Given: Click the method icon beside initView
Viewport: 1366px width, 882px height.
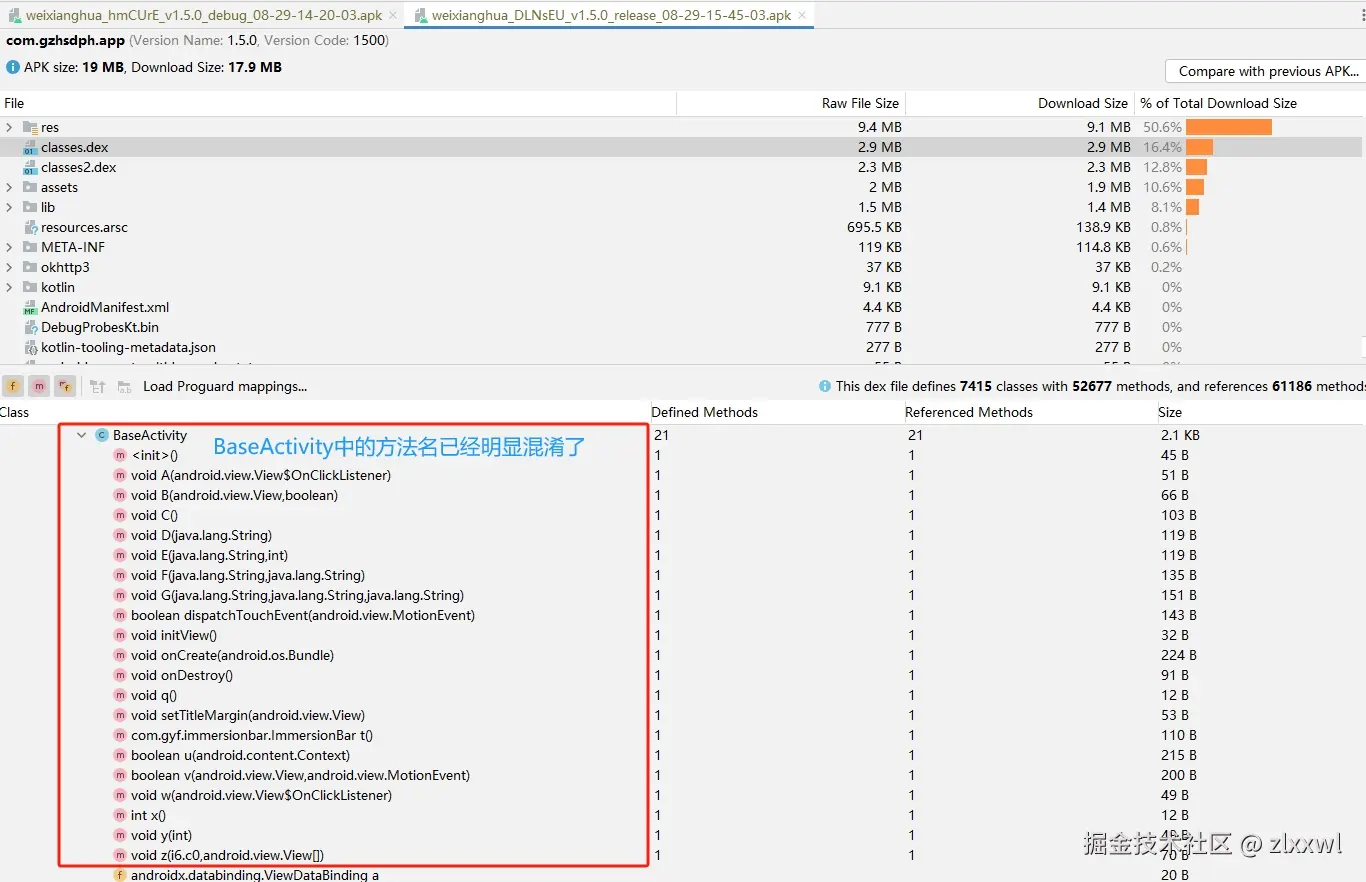Looking at the screenshot, I should (120, 635).
